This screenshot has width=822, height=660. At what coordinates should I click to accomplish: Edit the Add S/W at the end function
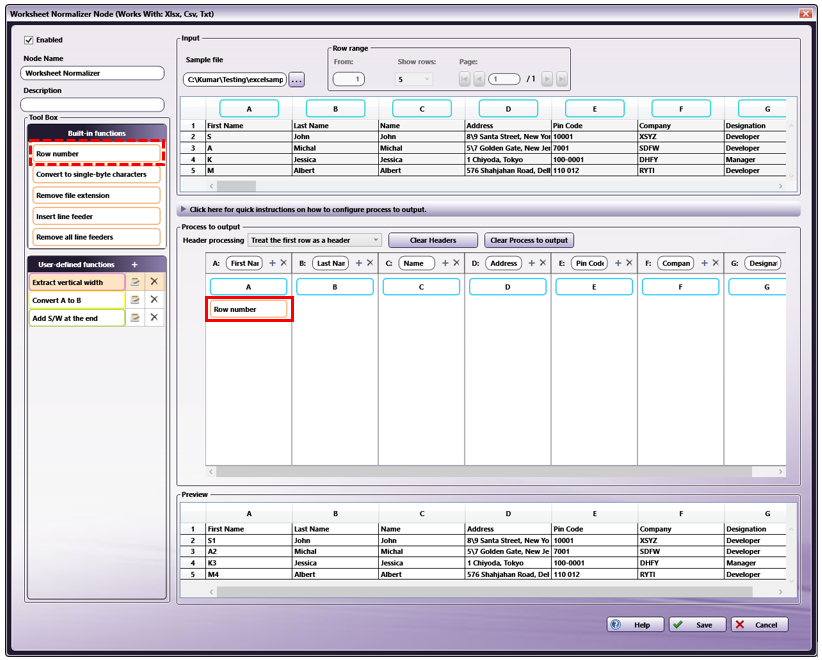135,318
